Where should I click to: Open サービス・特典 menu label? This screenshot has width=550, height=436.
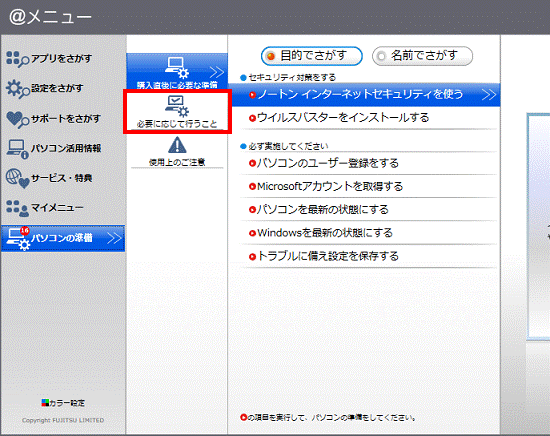click(x=61, y=178)
